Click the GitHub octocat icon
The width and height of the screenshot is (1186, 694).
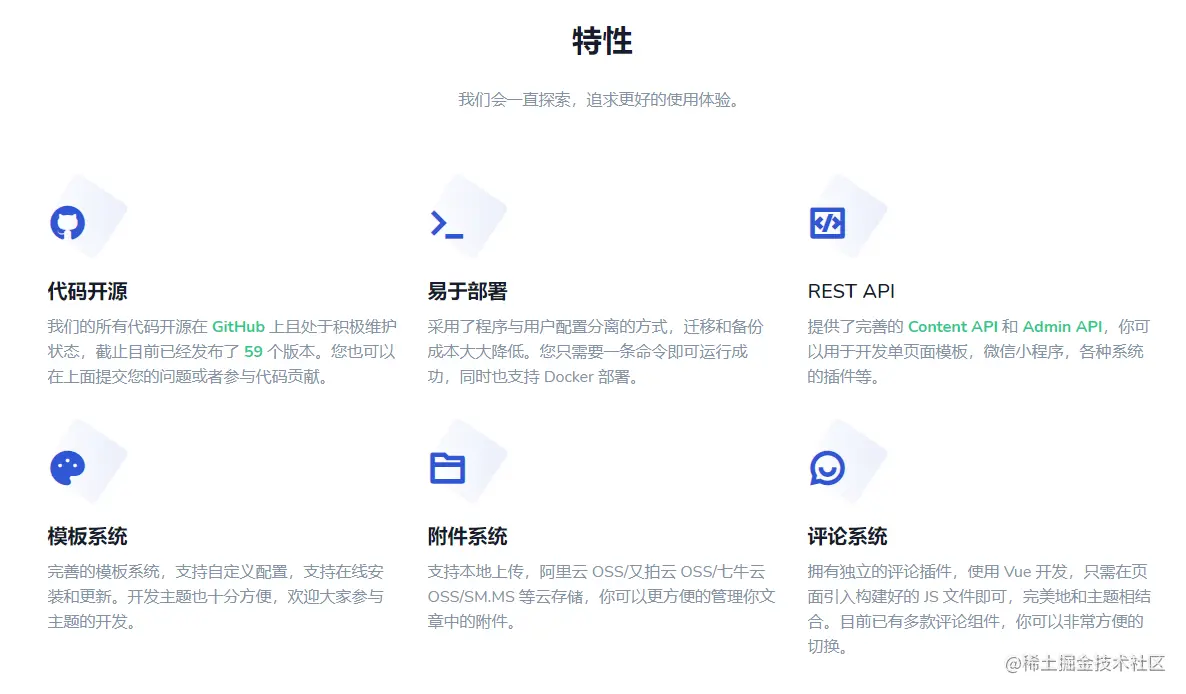coord(67,223)
